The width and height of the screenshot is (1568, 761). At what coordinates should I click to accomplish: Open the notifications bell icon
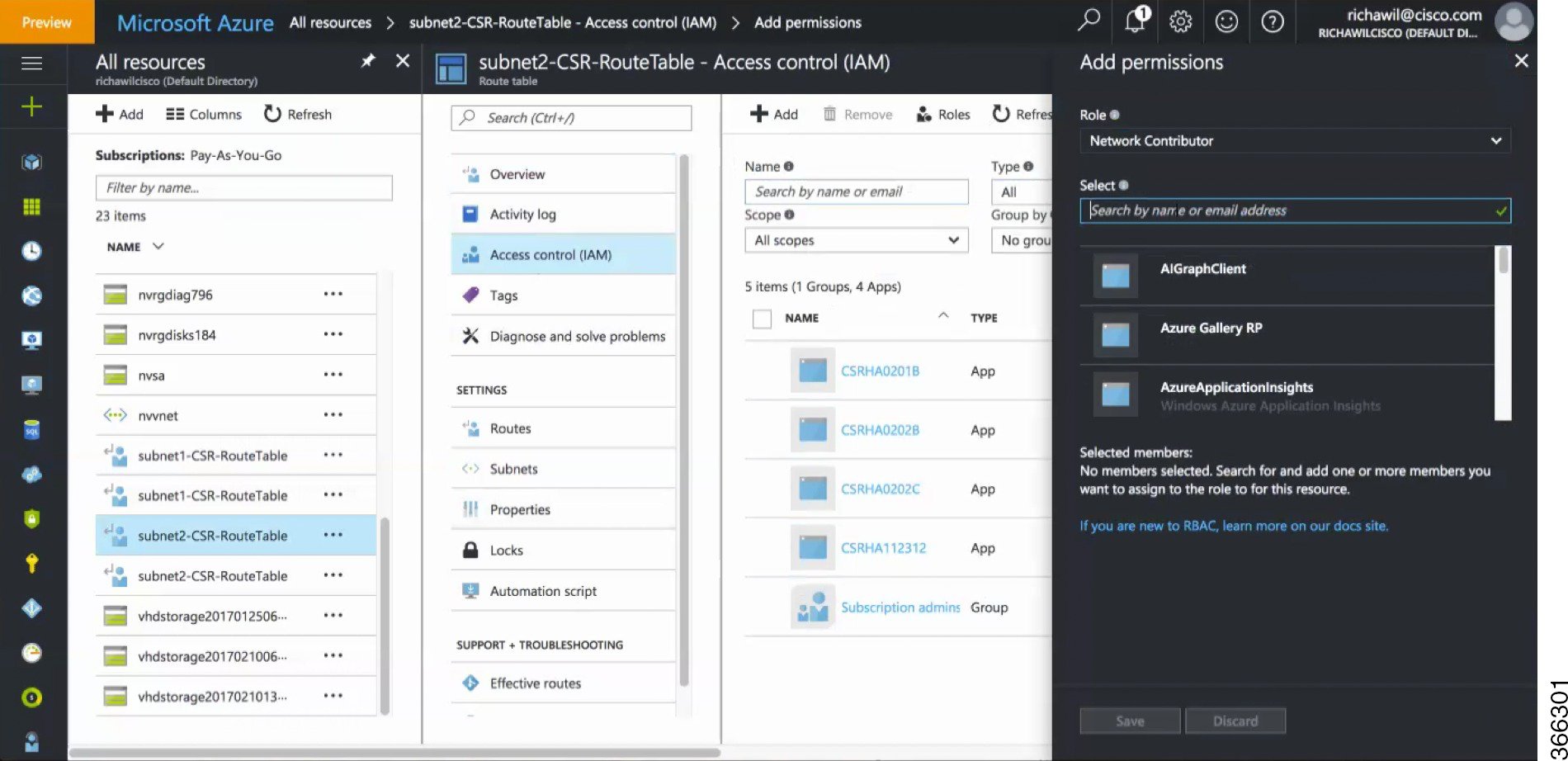[1136, 21]
